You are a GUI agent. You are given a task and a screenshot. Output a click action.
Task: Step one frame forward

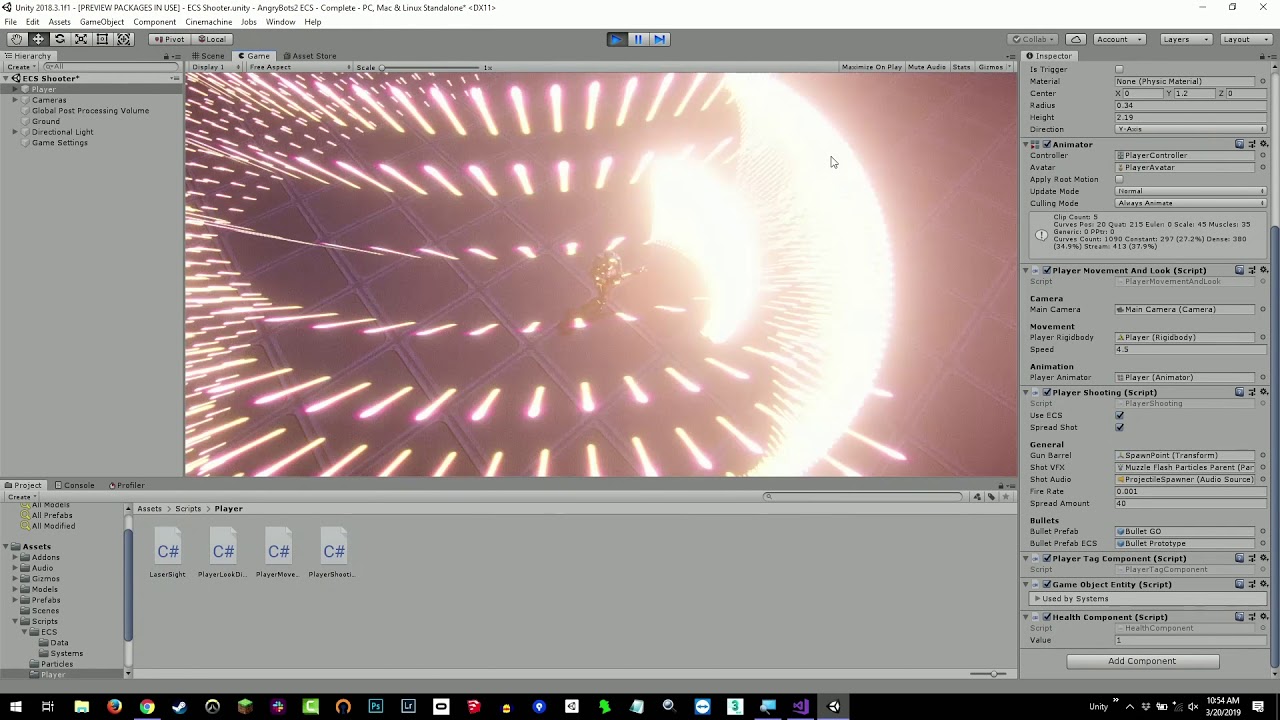pos(659,39)
